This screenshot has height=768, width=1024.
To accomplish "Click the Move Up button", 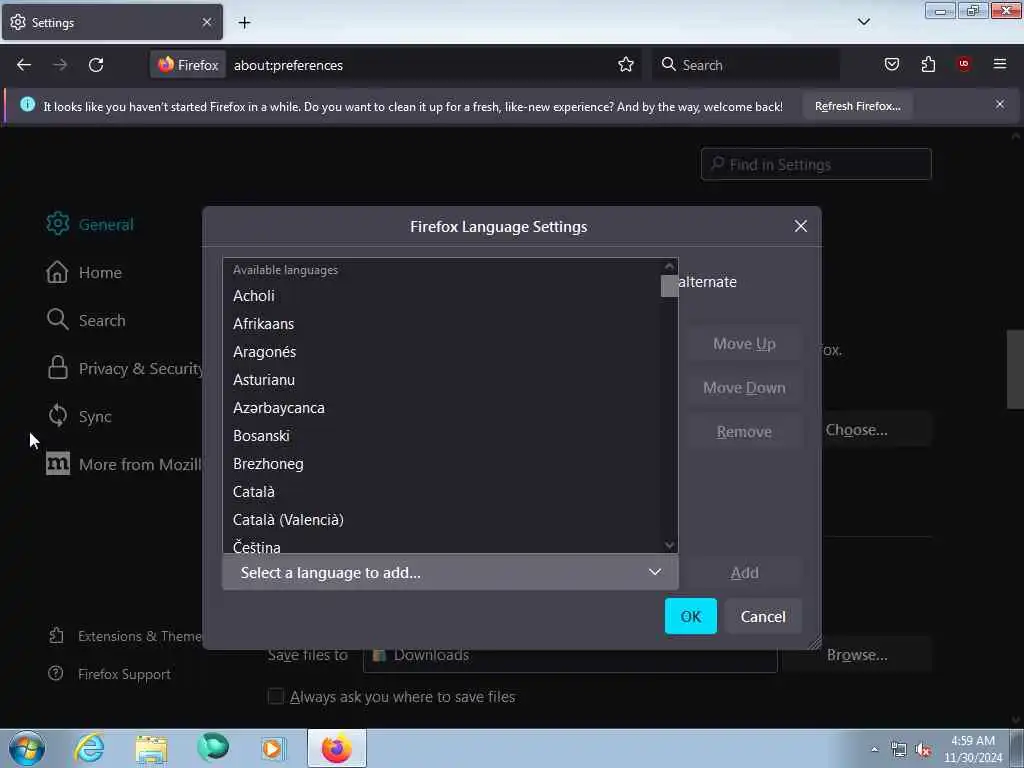I will tap(744, 344).
